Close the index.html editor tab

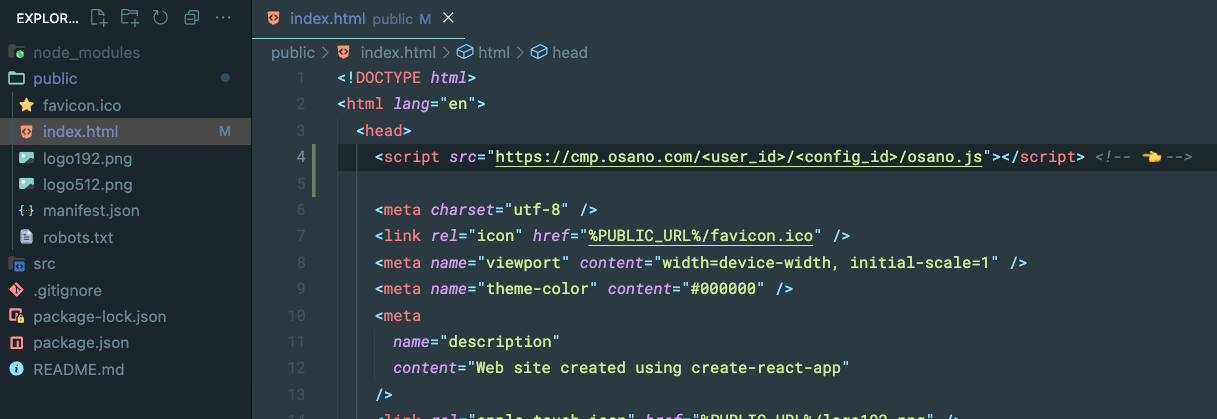tap(447, 18)
